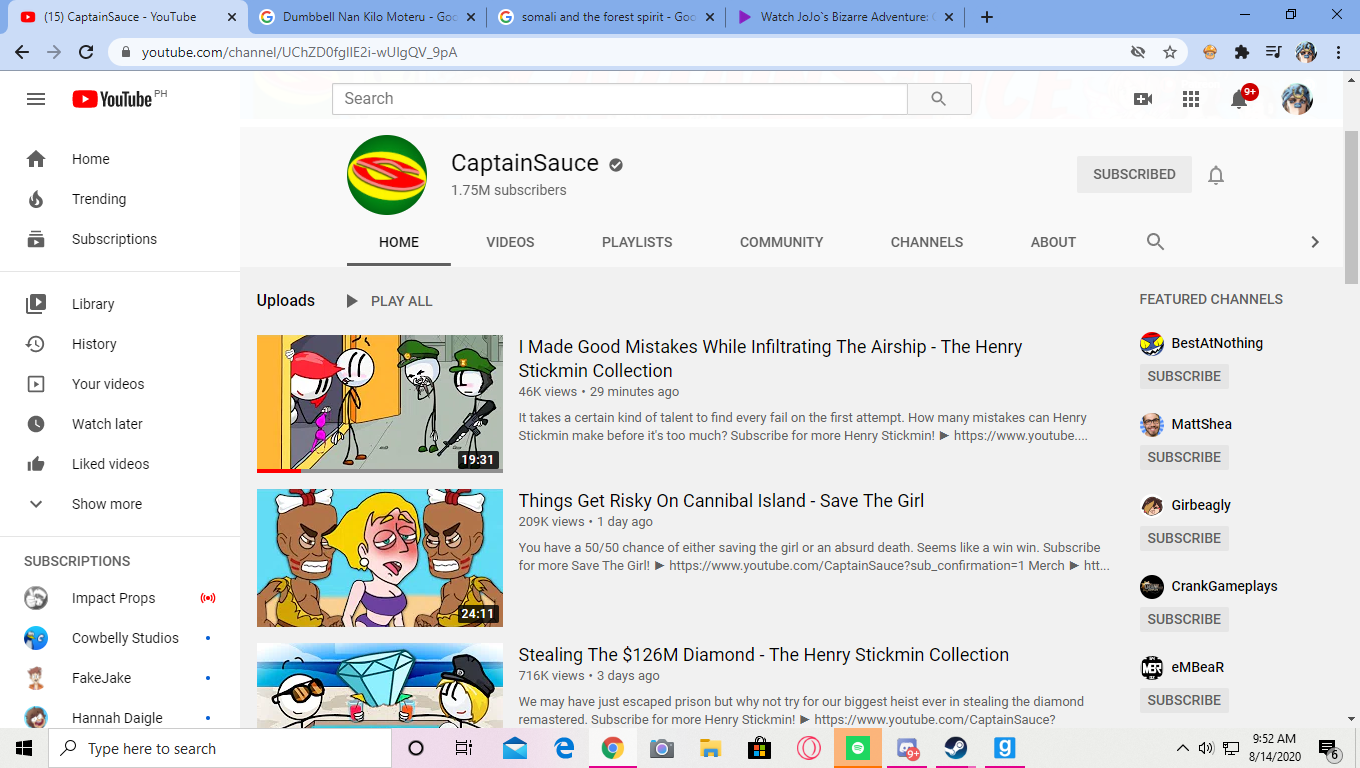Open the hamburger guide menu
Image resolution: width=1360 pixels, height=768 pixels.
pos(35,99)
